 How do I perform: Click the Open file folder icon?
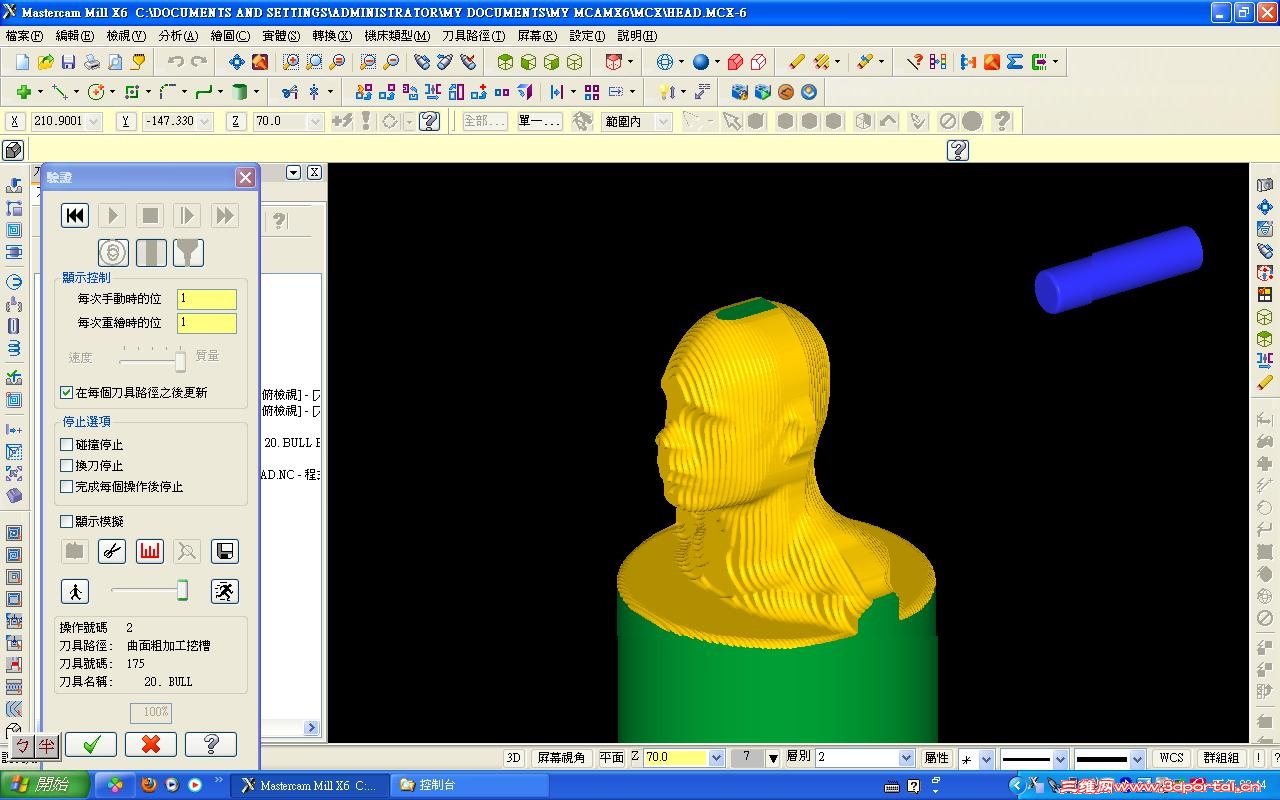tap(45, 62)
